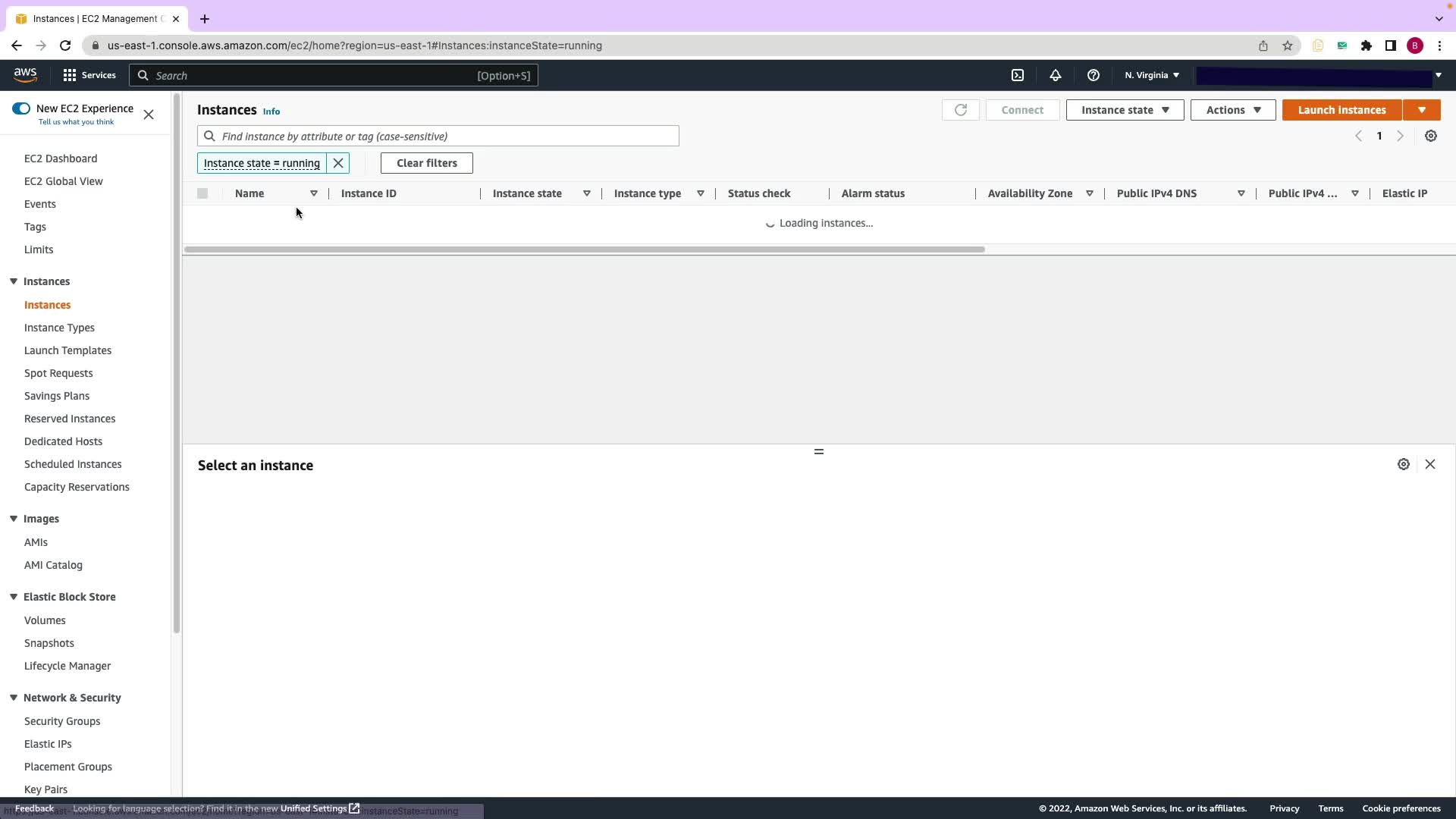1456x819 pixels.
Task: Open details panel settings gear icon
Action: tap(1403, 464)
